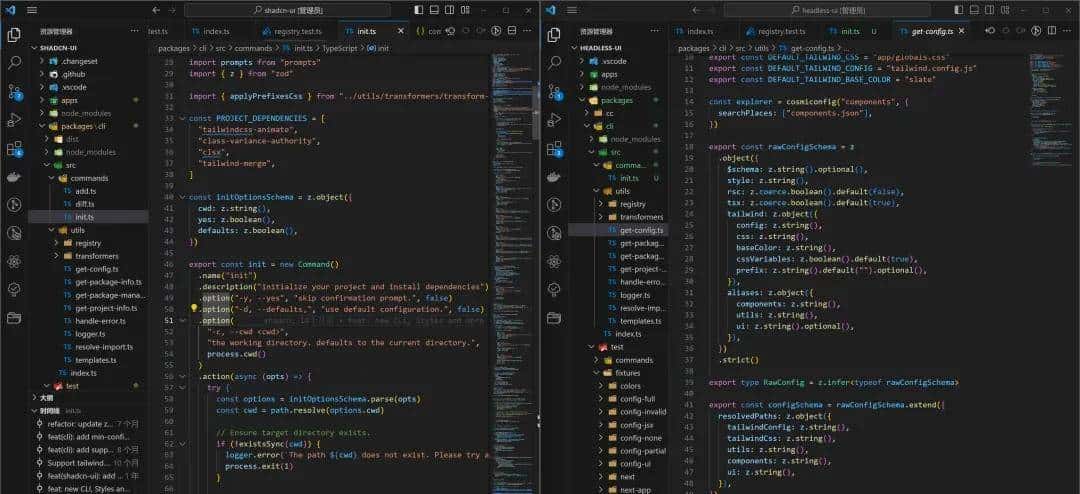Run code icon in headless-ui editor toolbar
1080x494 pixels.
pos(1036,32)
